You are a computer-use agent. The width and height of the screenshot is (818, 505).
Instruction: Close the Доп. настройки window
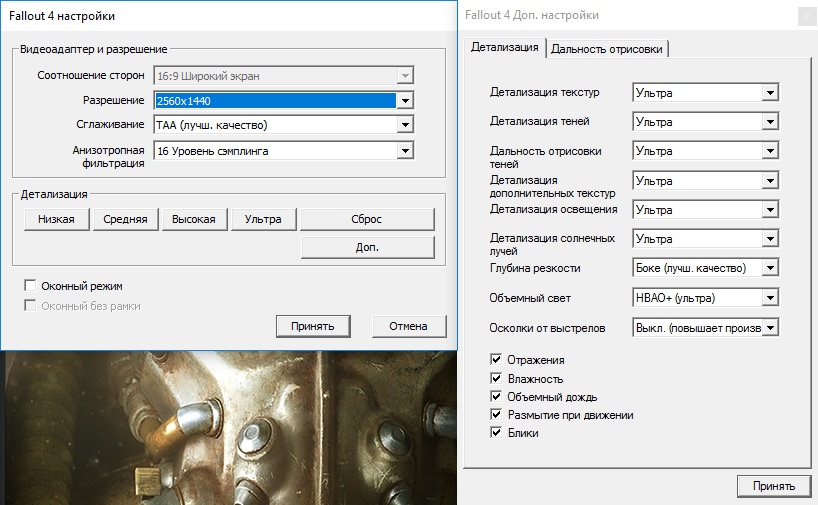(x=808, y=16)
